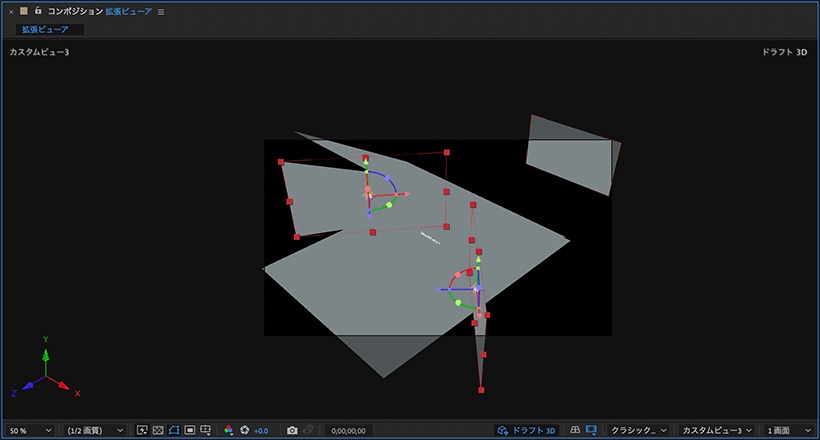Click the RGB channel colors icon
Image resolution: width=820 pixels, height=440 pixels.
[x=229, y=430]
